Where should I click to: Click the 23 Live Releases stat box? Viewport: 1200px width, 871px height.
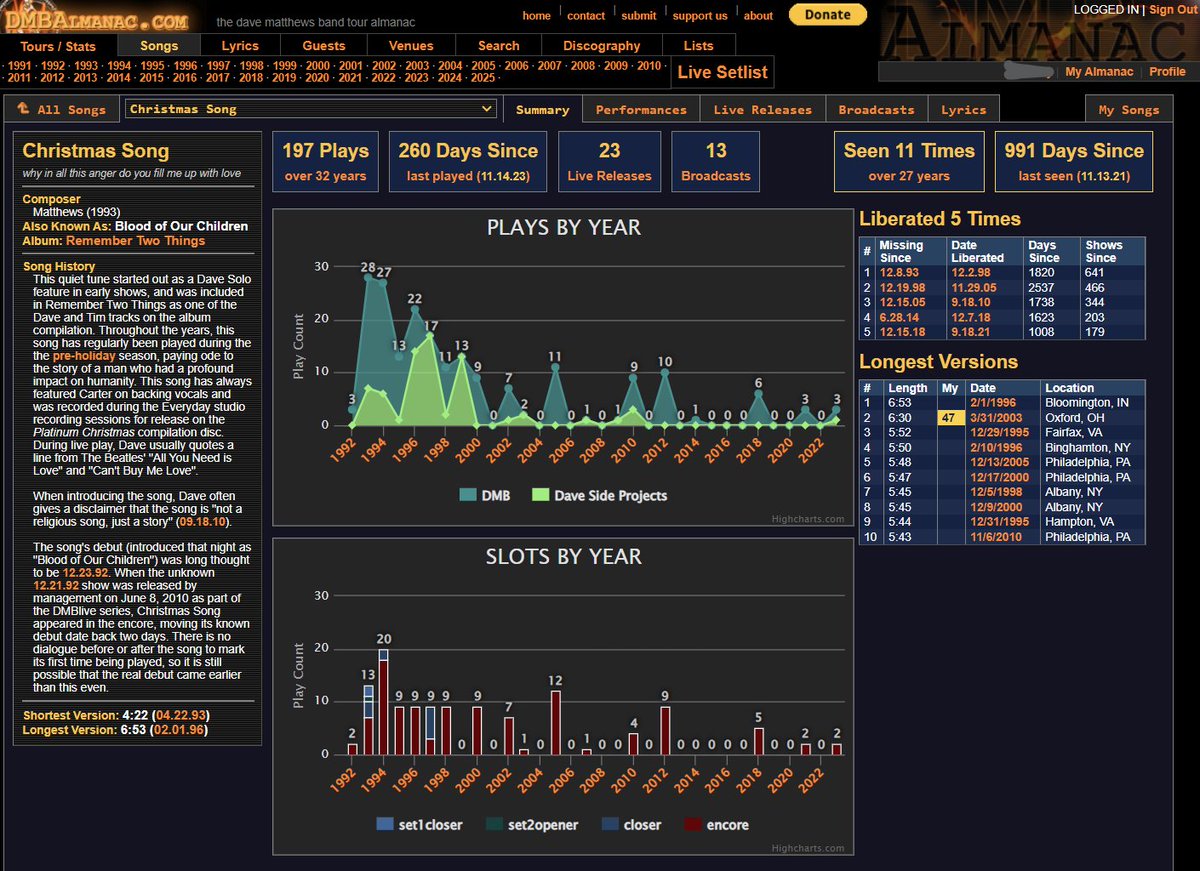pyautogui.click(x=609, y=162)
